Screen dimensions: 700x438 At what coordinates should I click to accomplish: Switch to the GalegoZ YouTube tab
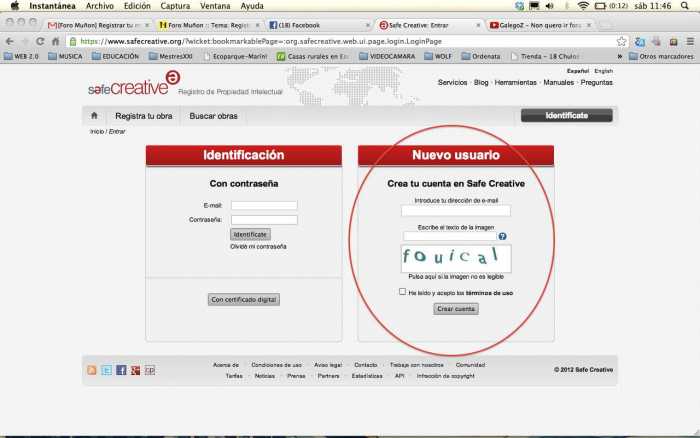(540, 25)
